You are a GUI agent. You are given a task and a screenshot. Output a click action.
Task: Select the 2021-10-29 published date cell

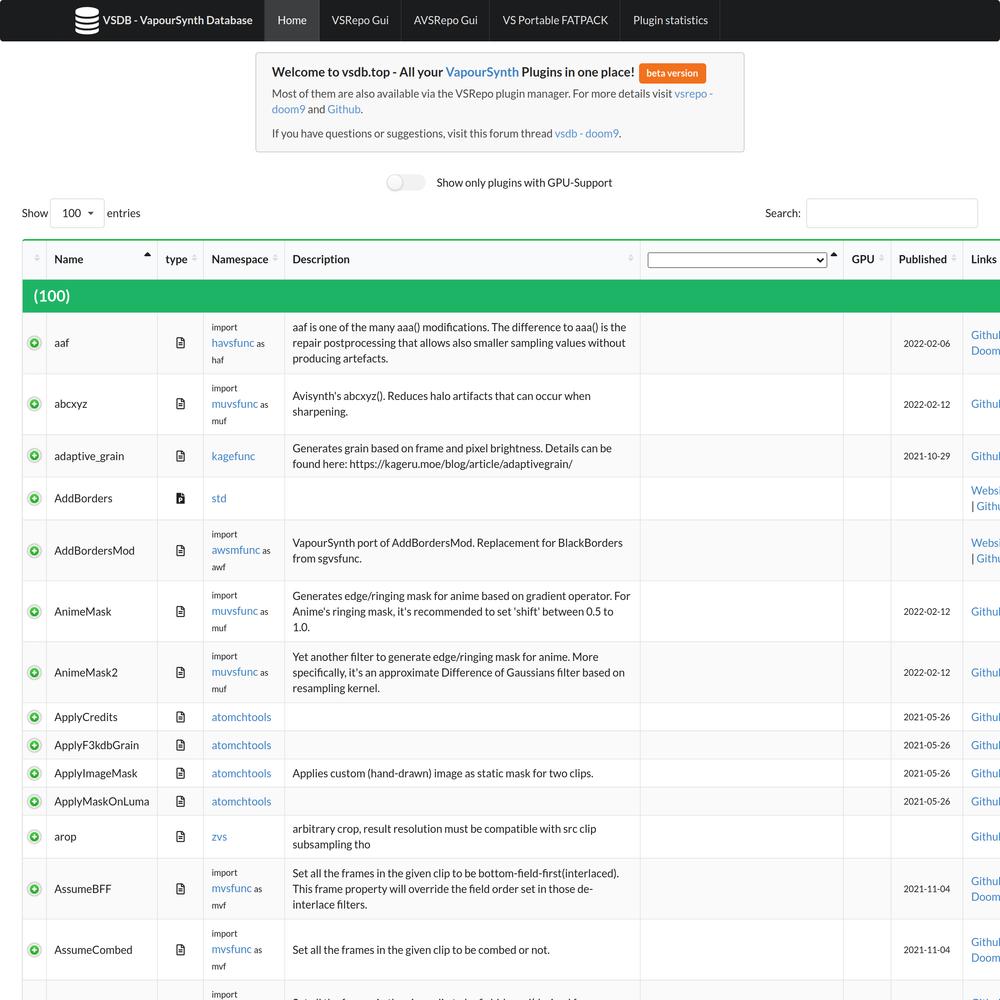(x=927, y=457)
